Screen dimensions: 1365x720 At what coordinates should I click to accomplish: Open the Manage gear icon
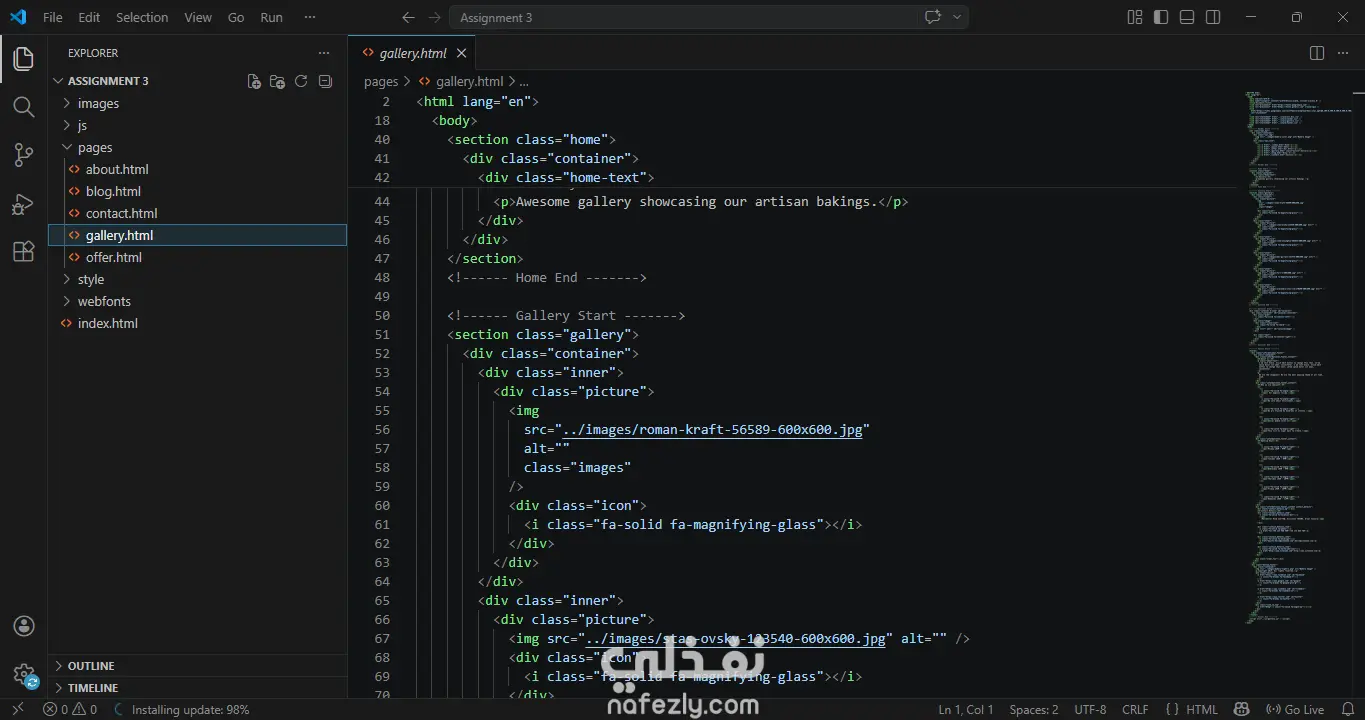(x=24, y=675)
